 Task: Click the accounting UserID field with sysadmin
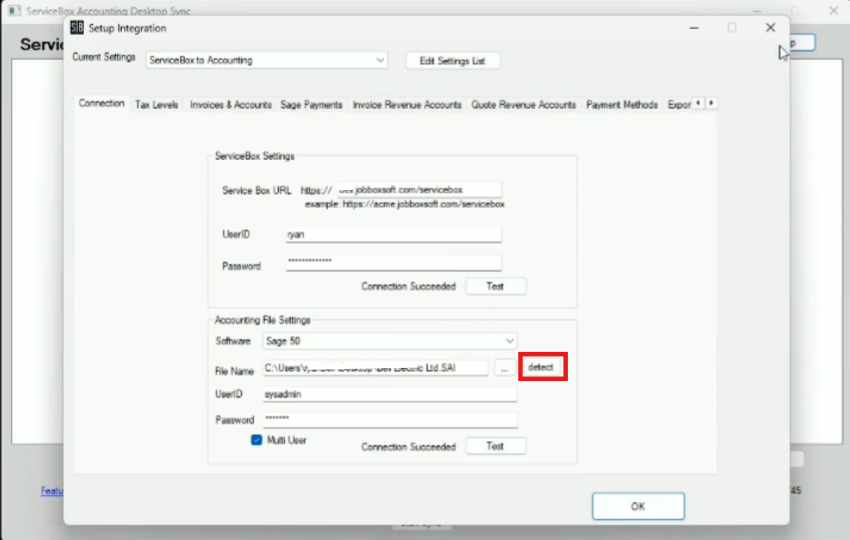(x=390, y=394)
